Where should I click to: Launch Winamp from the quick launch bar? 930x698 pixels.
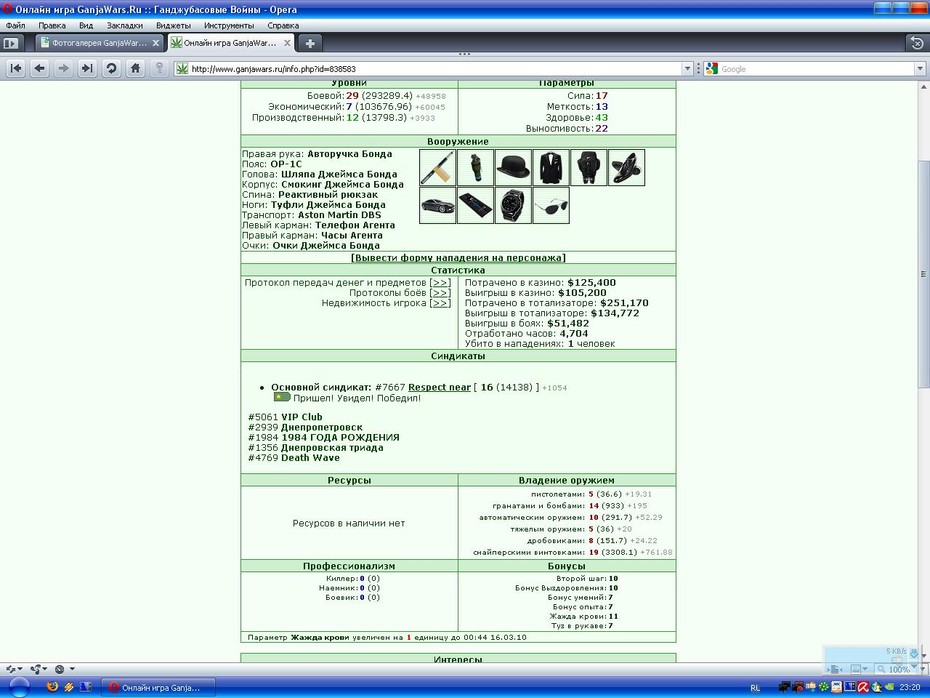pos(69,687)
